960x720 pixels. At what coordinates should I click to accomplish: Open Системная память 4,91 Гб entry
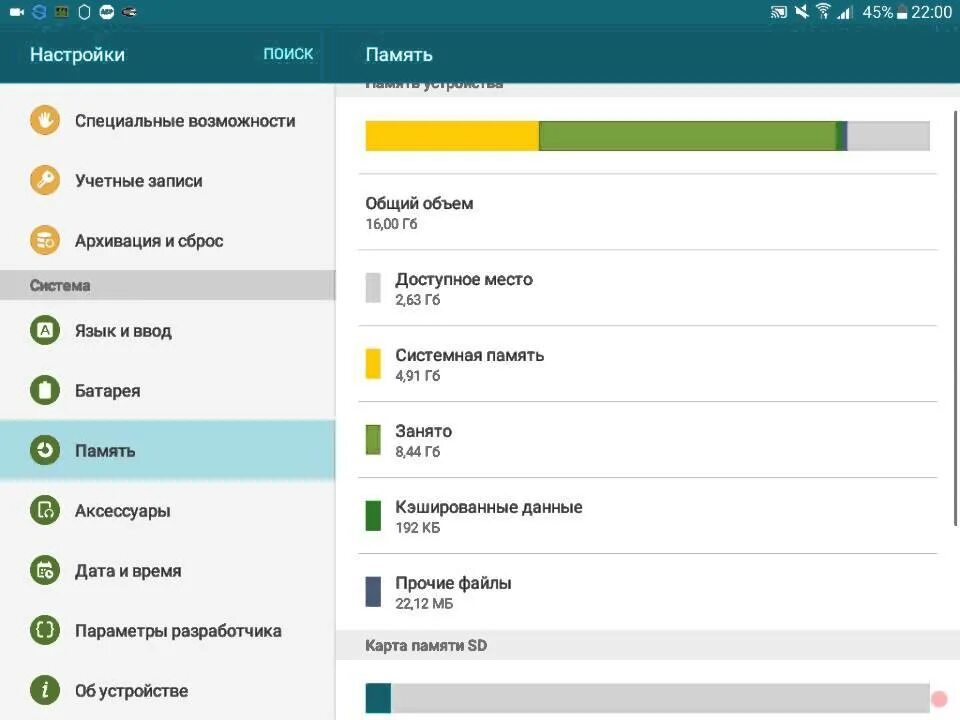pos(648,364)
